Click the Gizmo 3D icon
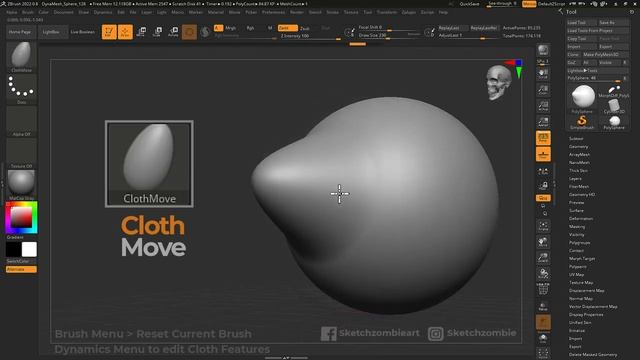This screenshot has width=640, height=360. pos(189,32)
